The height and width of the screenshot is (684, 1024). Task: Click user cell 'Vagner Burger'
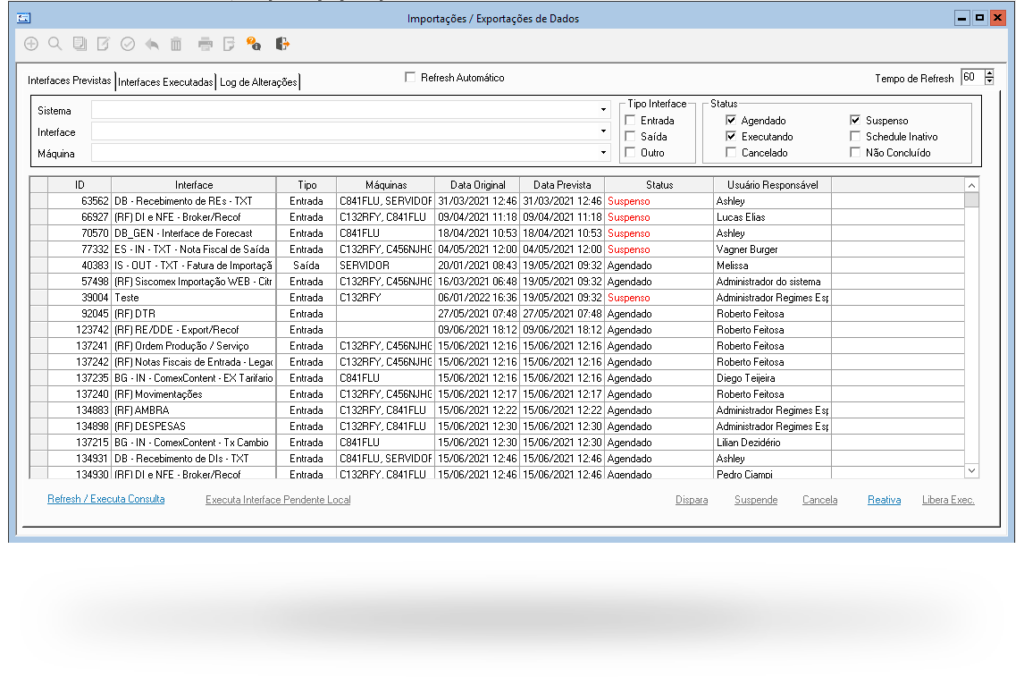(x=773, y=249)
